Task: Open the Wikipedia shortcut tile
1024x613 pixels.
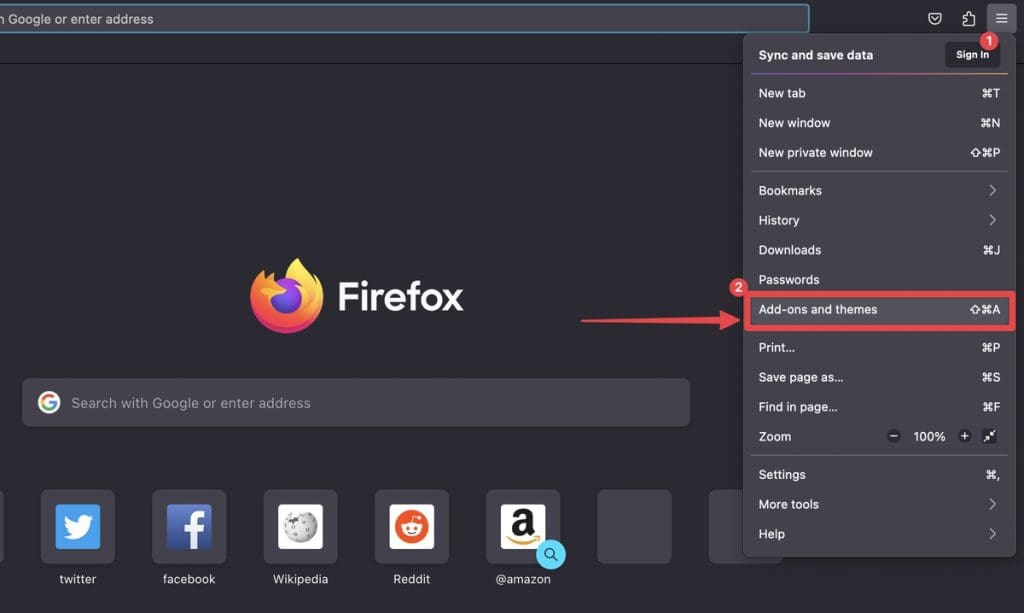Action: coord(300,527)
